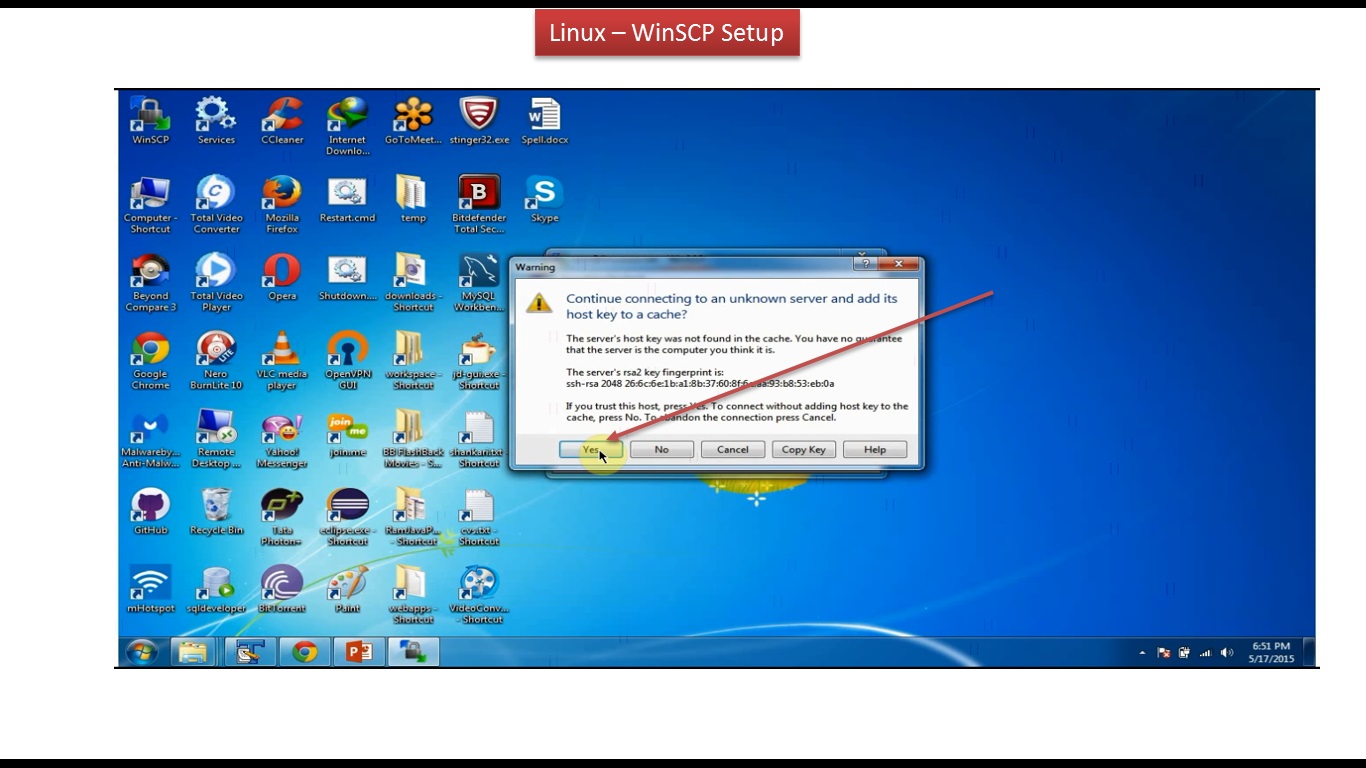Screen dimensions: 1366x768
Task: Select the Recycle Bin icon
Action: coord(216,512)
